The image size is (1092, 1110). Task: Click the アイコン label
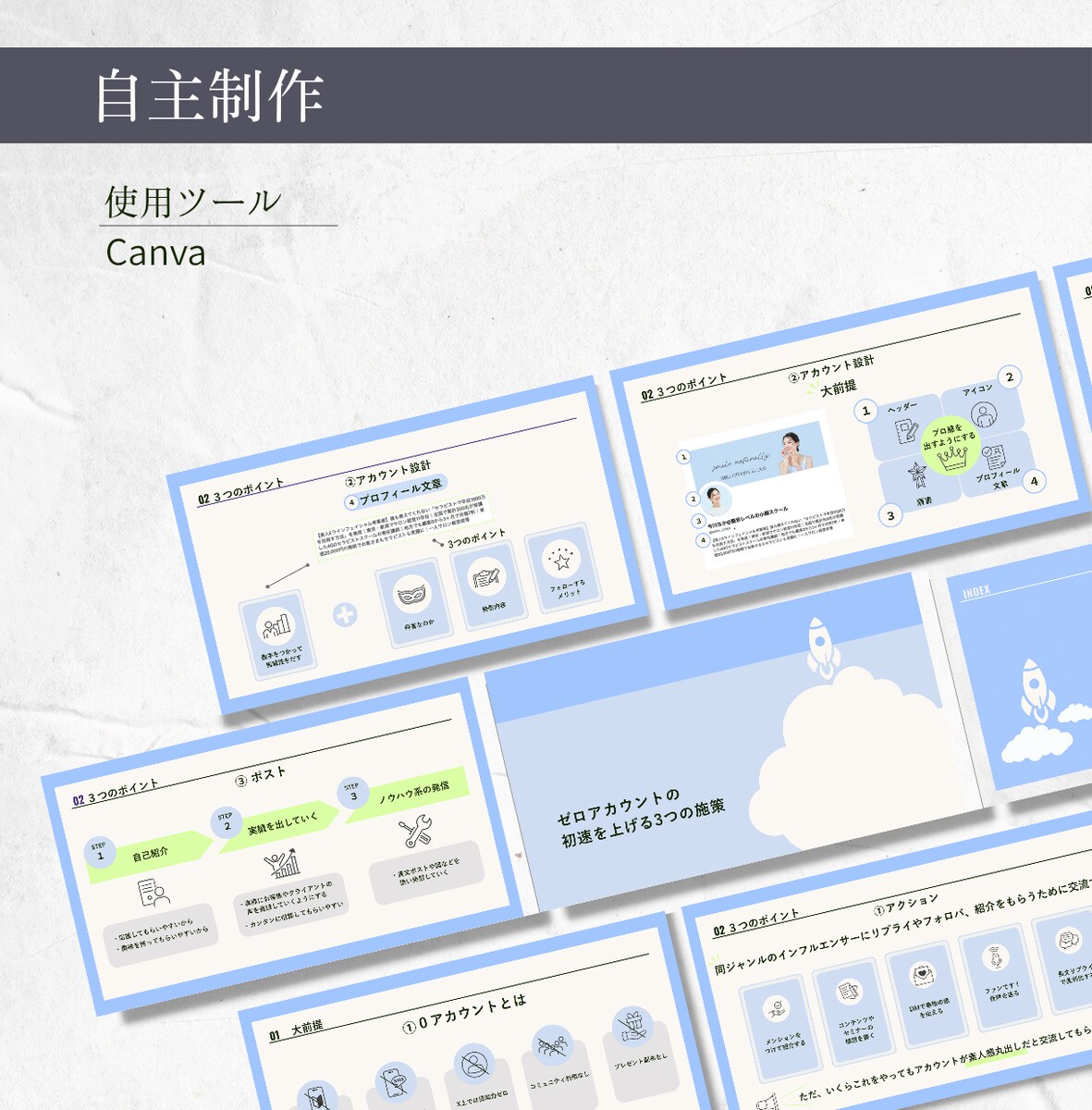(976, 390)
